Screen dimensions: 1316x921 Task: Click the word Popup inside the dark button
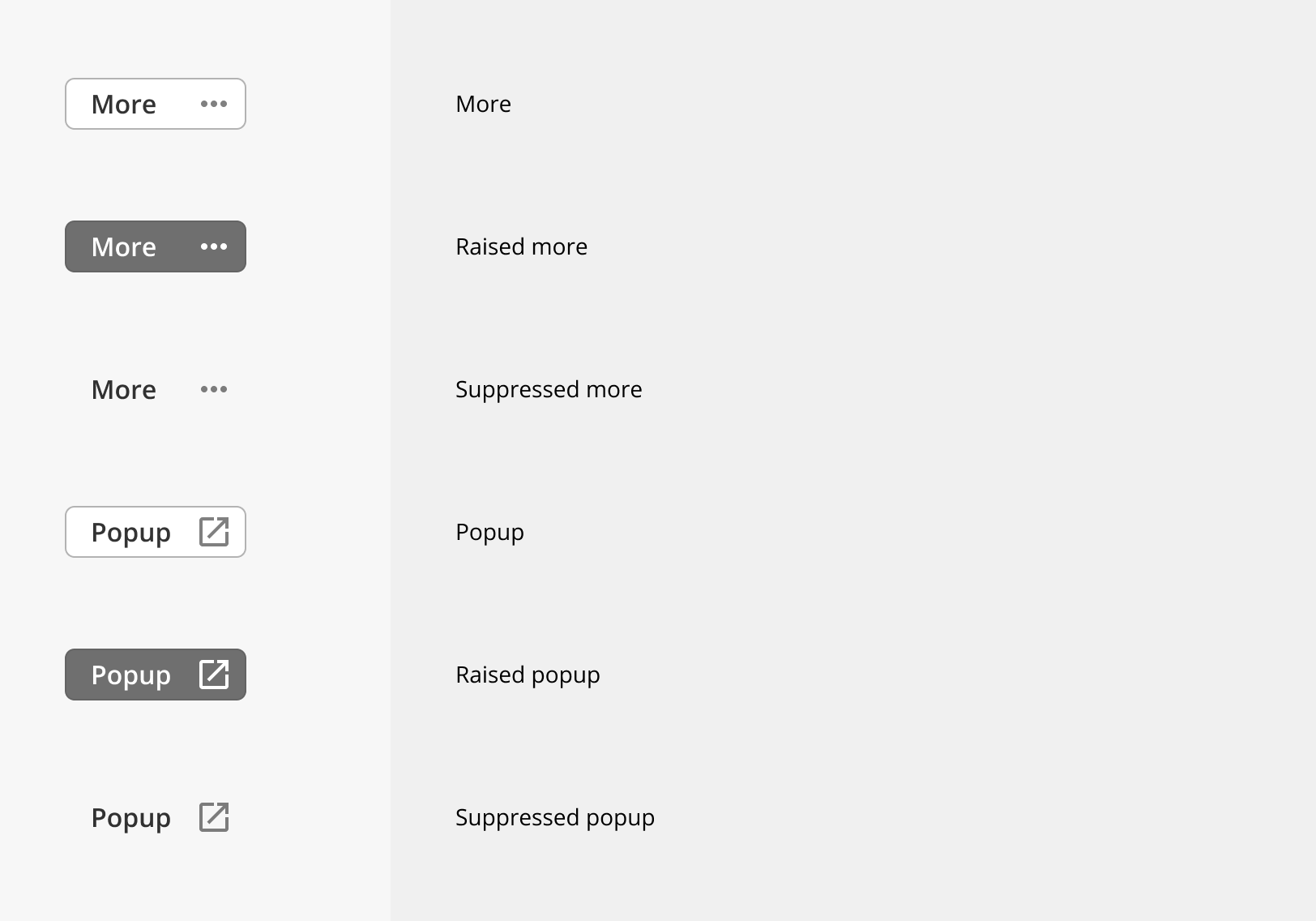(x=130, y=676)
